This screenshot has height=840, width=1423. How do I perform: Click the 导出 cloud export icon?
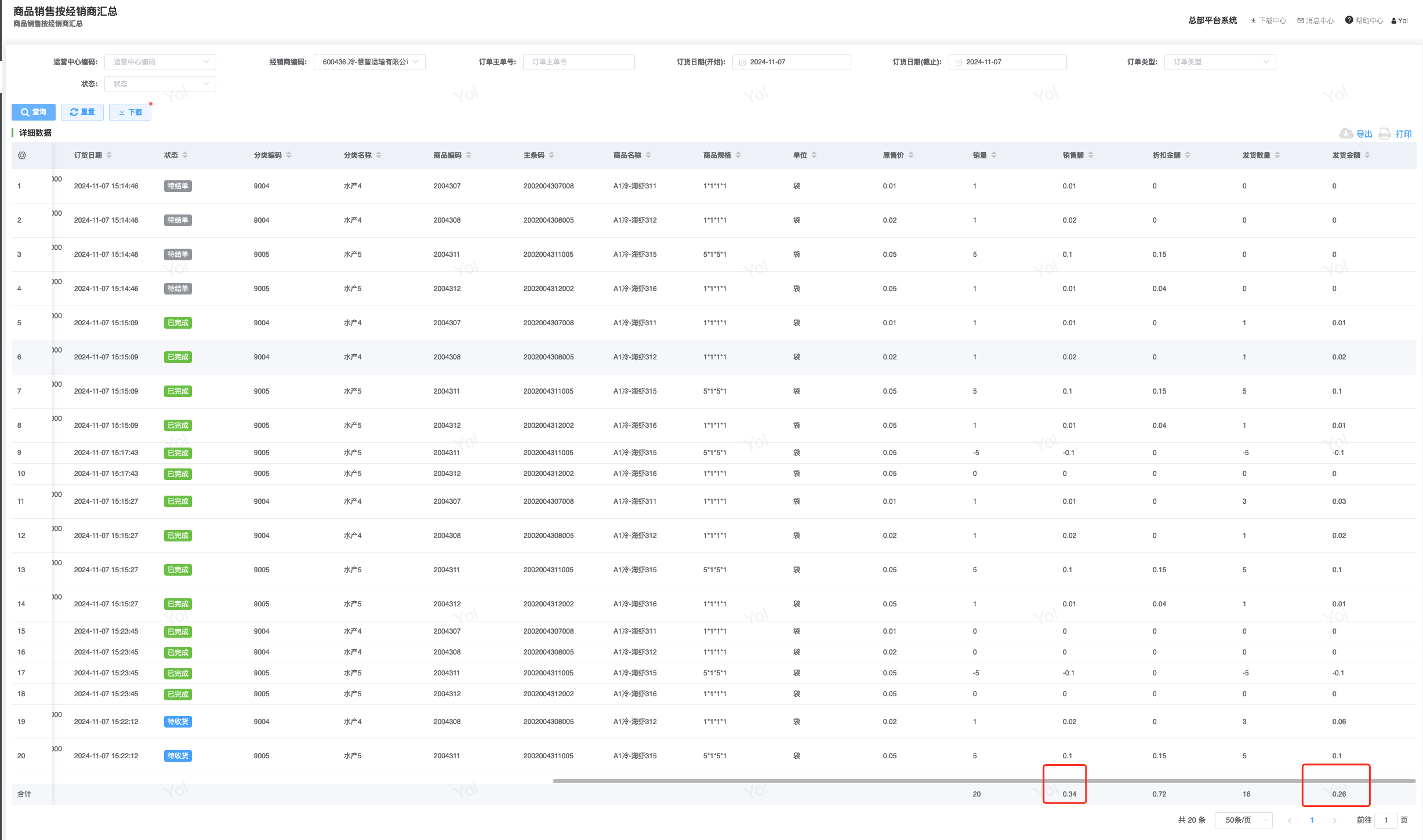1346,134
